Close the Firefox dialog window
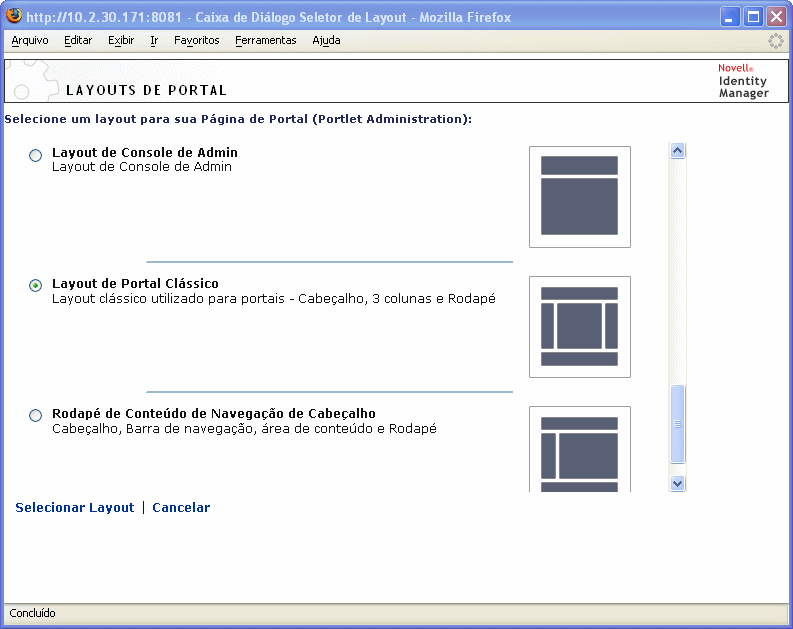This screenshot has width=793, height=629. coord(776,17)
